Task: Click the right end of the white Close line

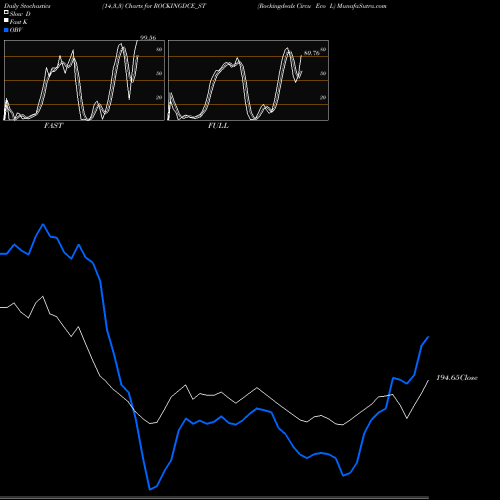Action: (x=428, y=380)
